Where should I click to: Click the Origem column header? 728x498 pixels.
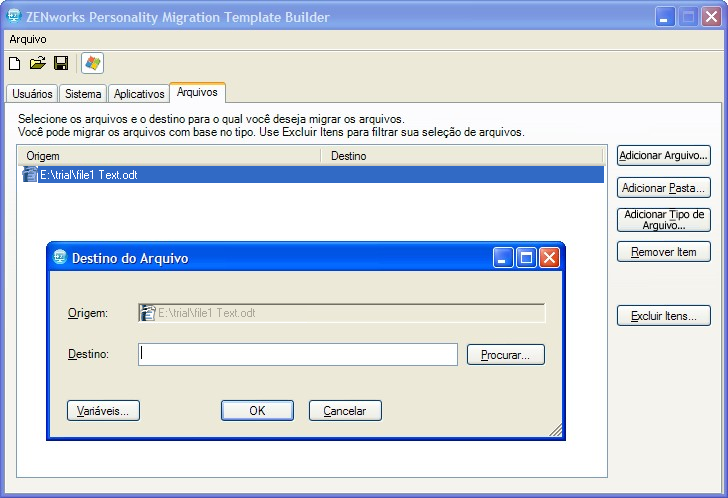pyautogui.click(x=169, y=156)
